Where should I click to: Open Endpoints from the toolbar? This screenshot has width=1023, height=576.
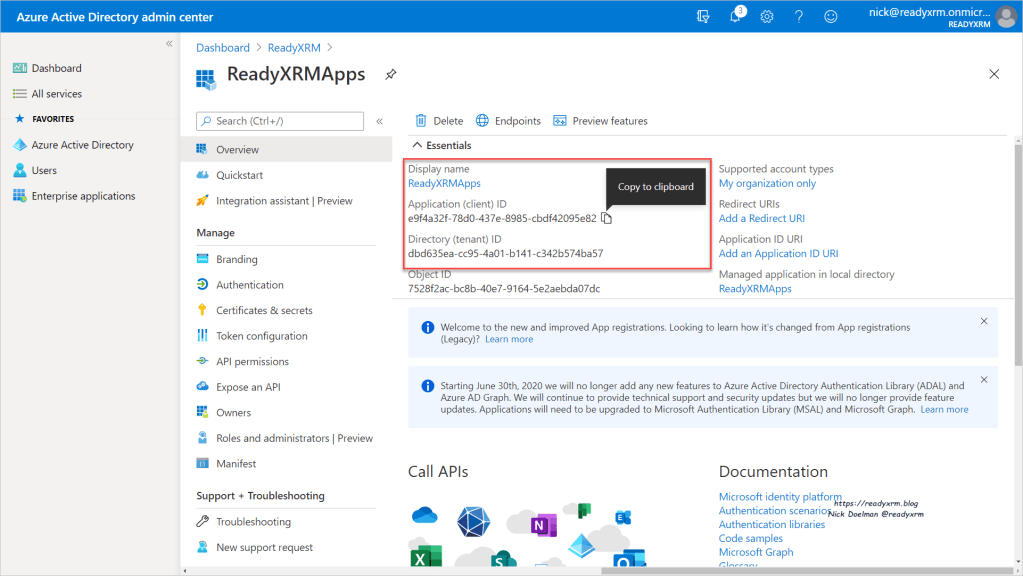[508, 121]
